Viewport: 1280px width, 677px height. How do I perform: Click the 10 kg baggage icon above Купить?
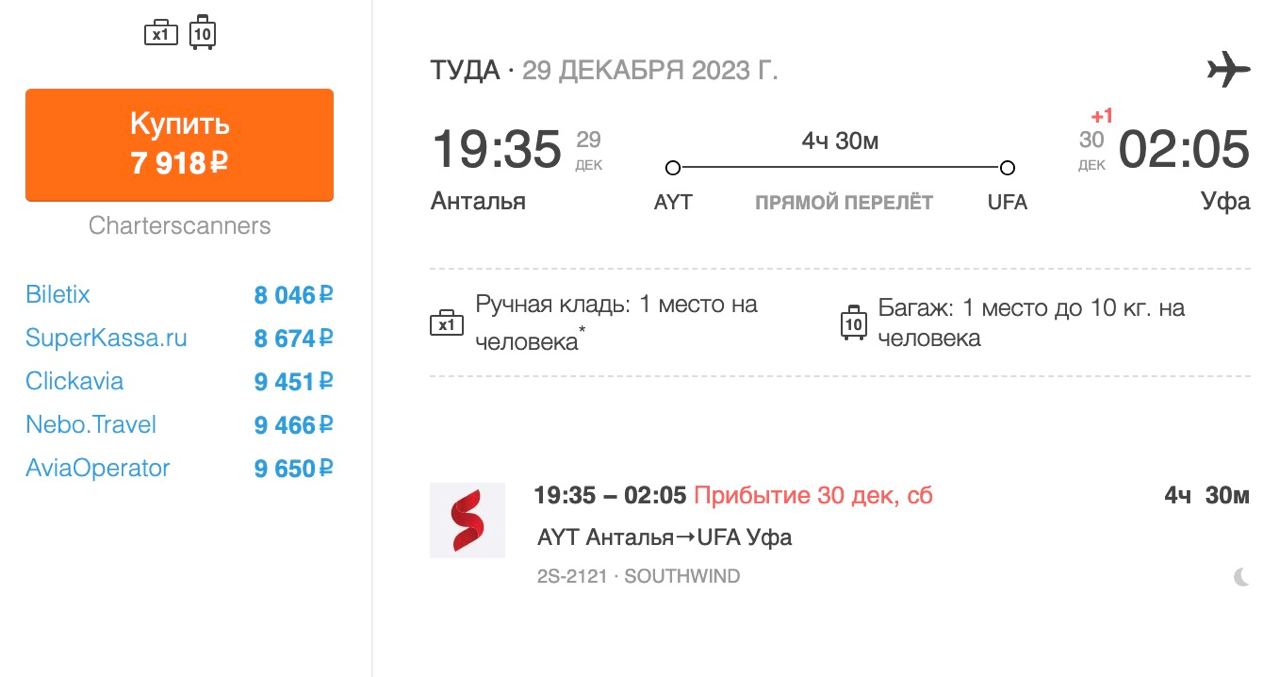[202, 33]
